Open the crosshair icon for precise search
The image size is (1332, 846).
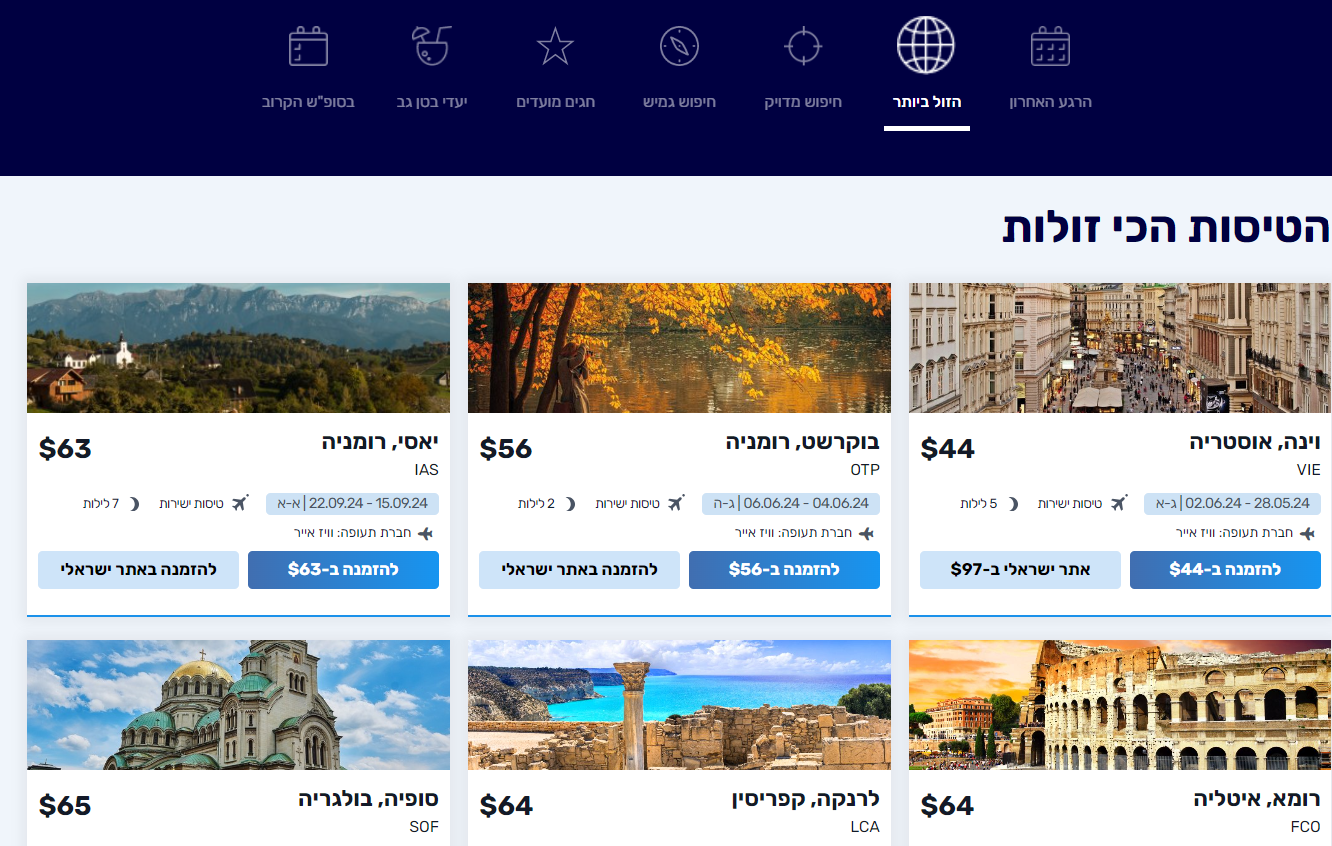pos(803,46)
